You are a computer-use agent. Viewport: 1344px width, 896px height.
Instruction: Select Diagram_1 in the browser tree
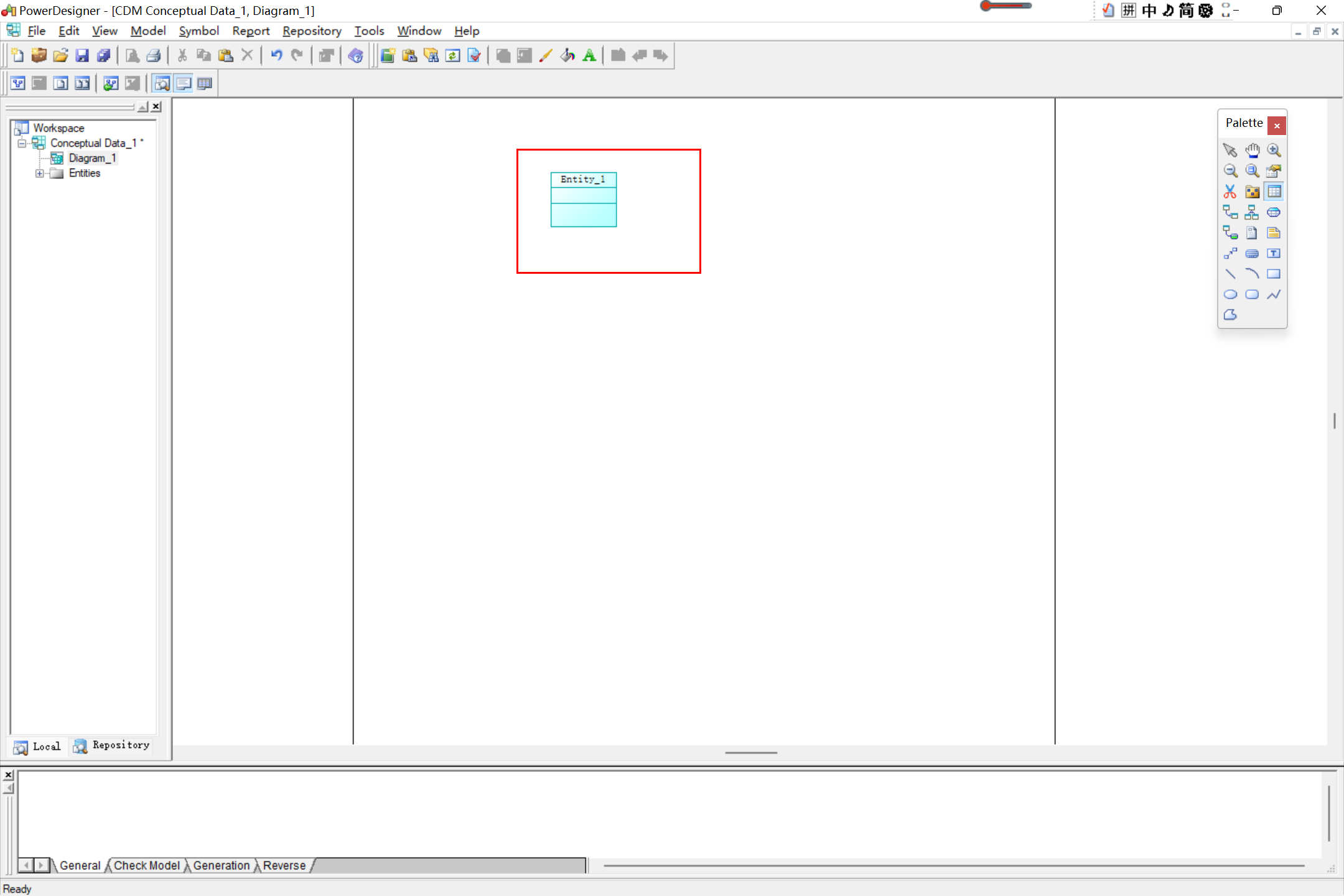(x=92, y=158)
